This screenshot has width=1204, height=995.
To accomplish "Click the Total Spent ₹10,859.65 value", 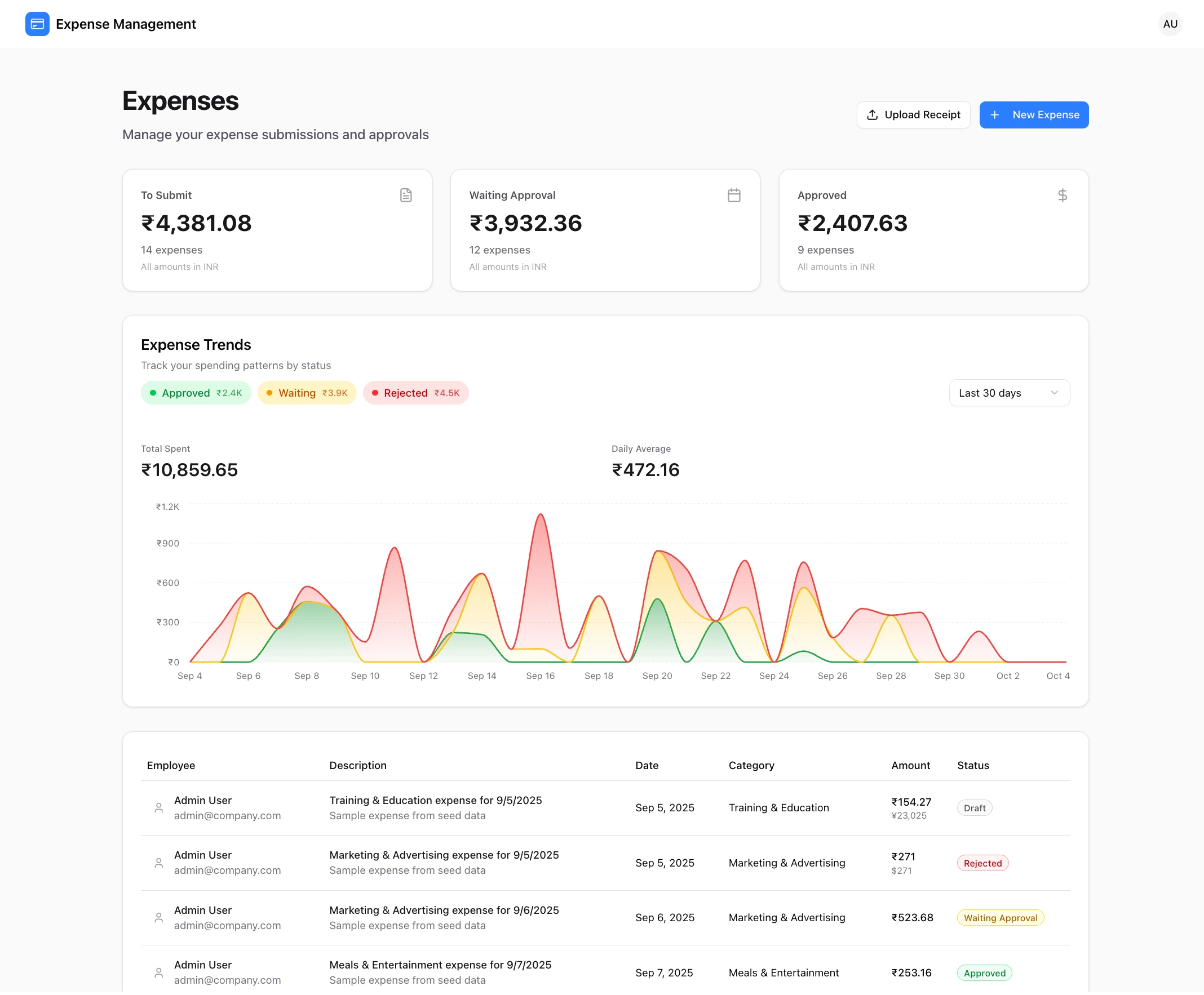I will (x=190, y=470).
